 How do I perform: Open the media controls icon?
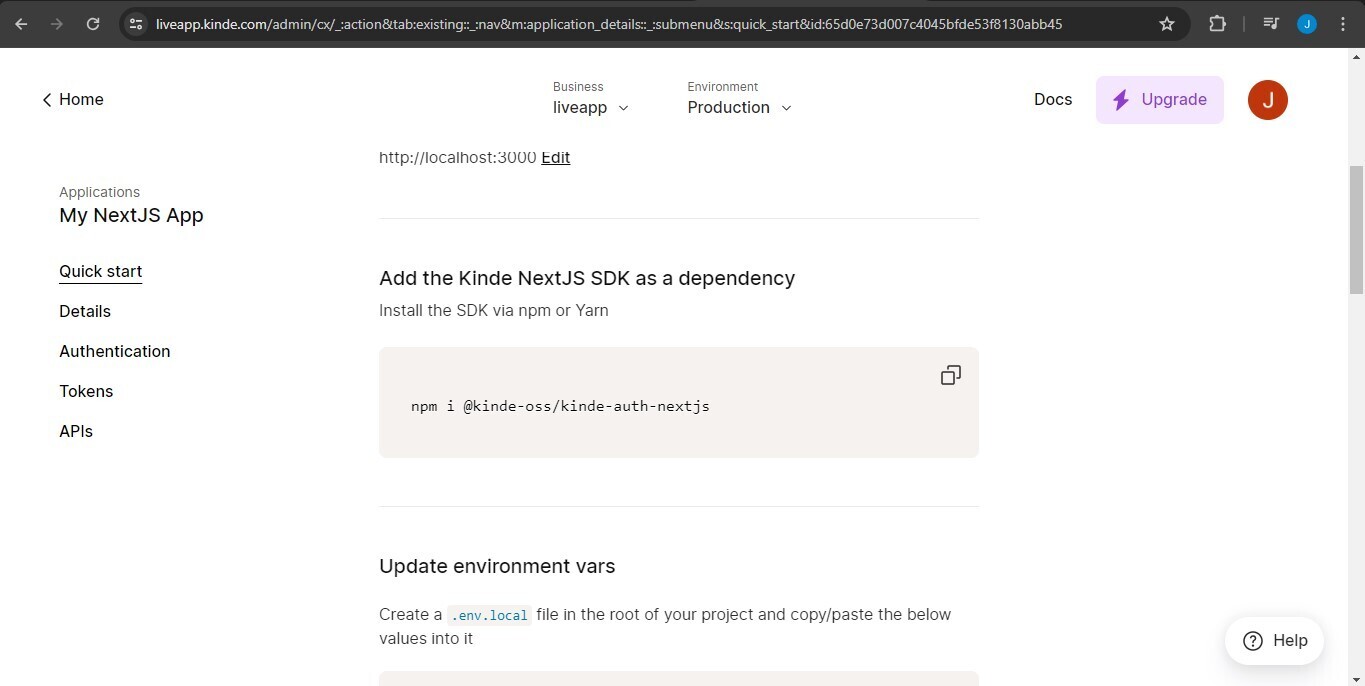click(x=1271, y=24)
